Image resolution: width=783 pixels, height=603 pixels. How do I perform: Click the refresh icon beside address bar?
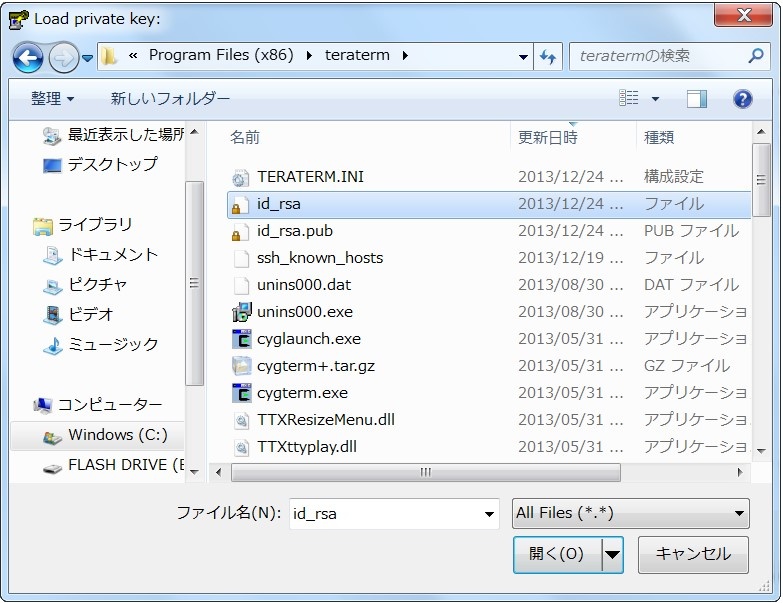548,56
